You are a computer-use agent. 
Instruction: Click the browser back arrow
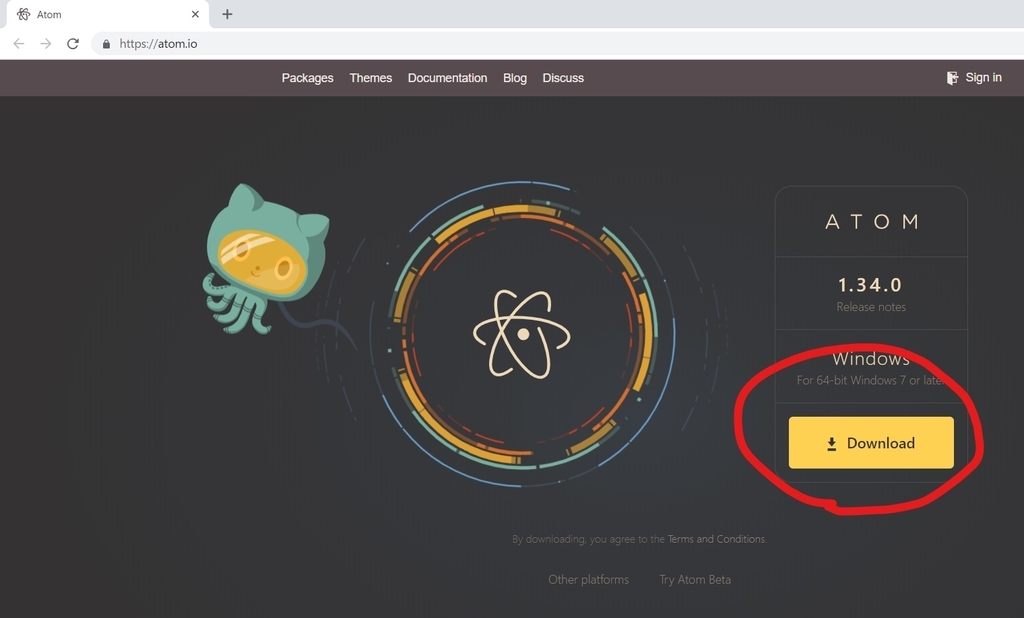pos(19,44)
